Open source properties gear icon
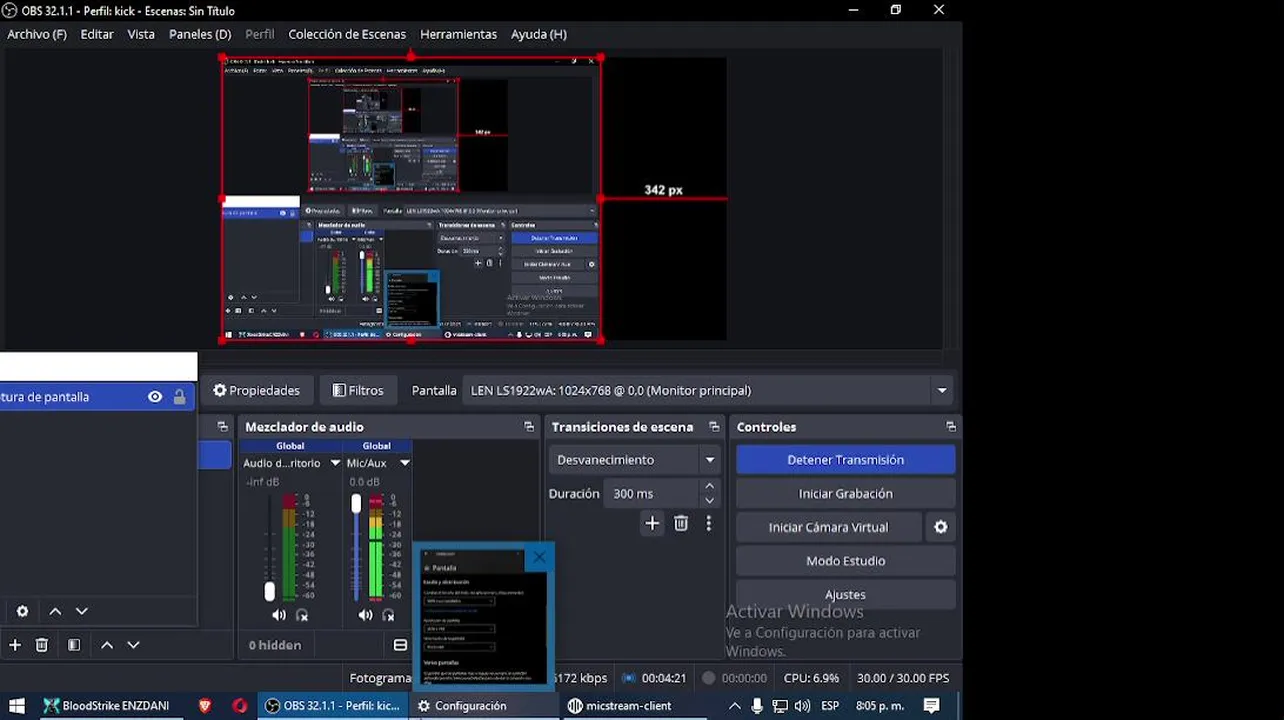This screenshot has height=720, width=1284. pyautogui.click(x=22, y=611)
